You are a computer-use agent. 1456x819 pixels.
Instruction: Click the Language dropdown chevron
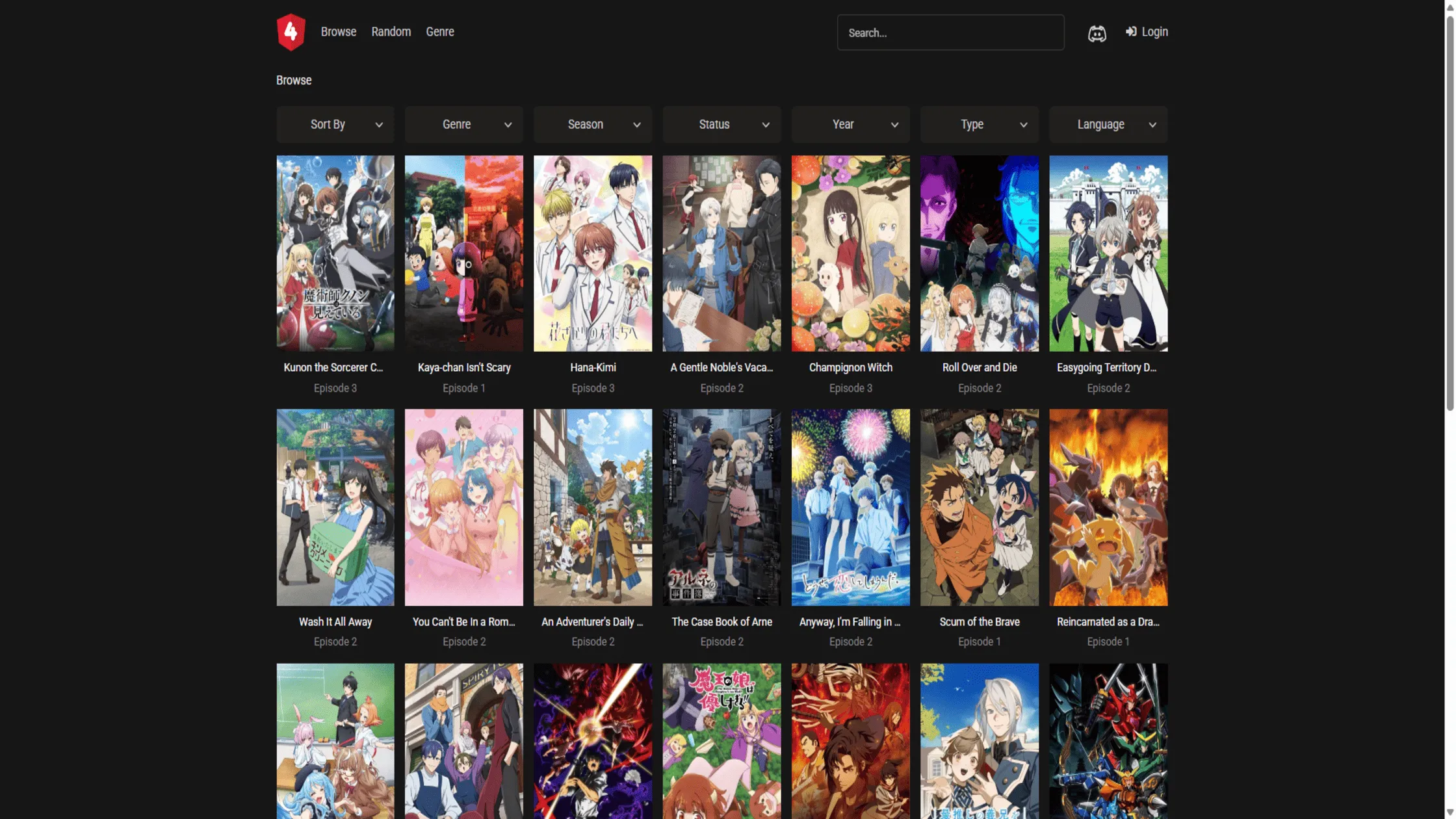pyautogui.click(x=1152, y=124)
